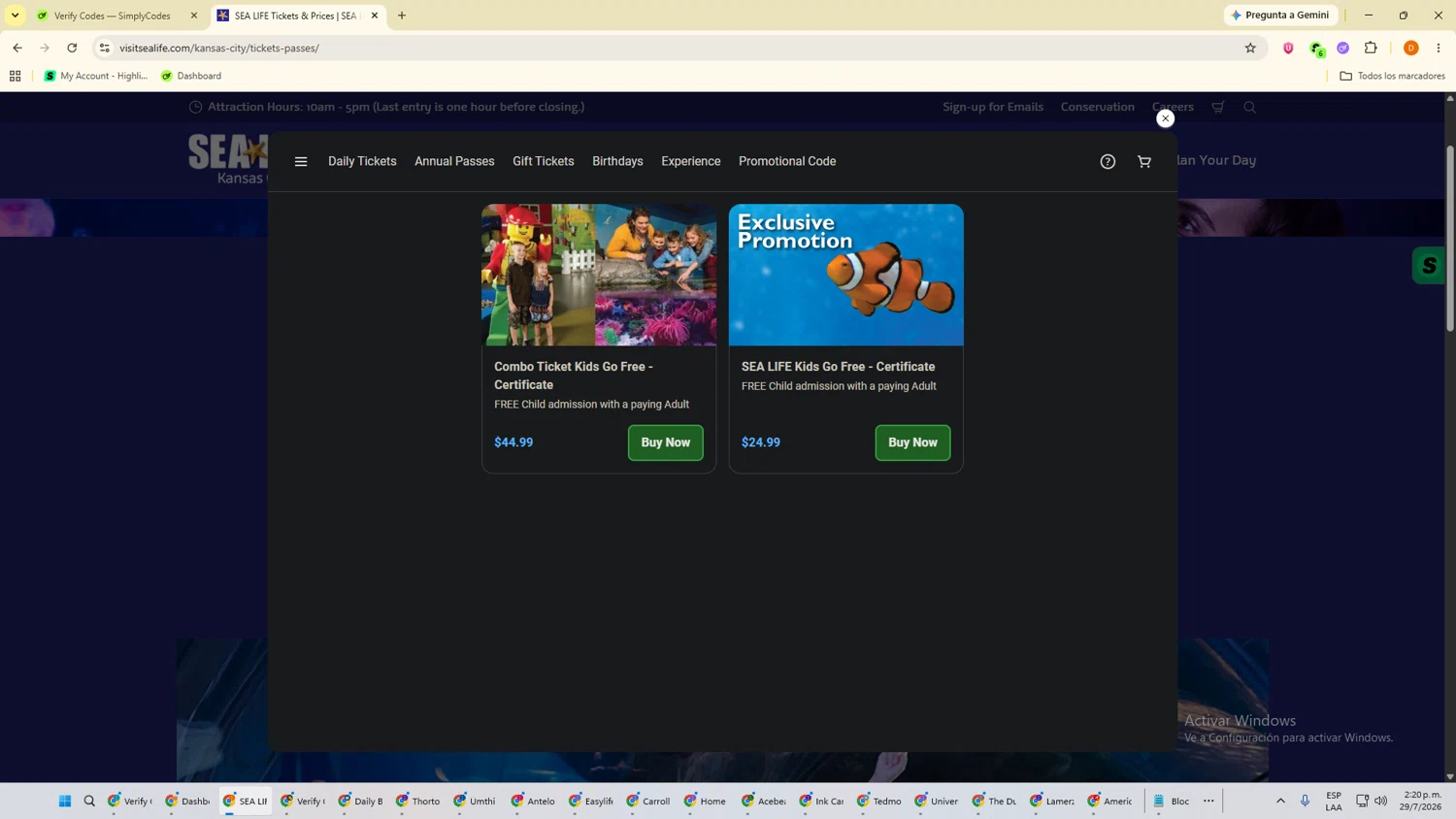1456x819 pixels.
Task: Open the purple extension icon
Action: tap(1343, 48)
